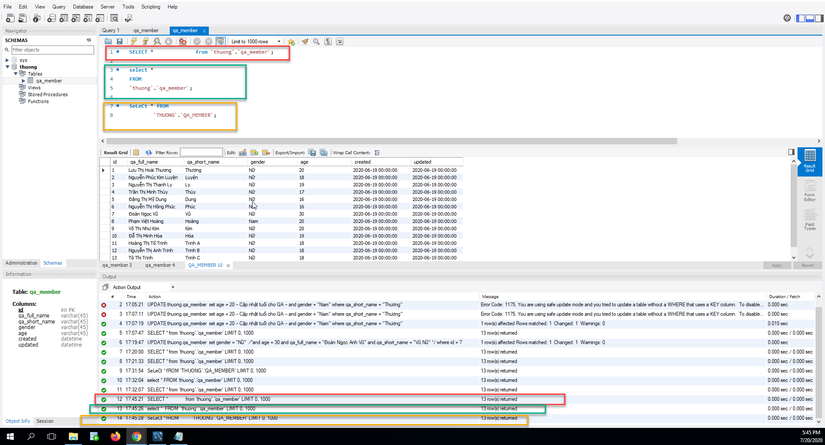Click the Filter Rows input field
The height and width of the screenshot is (445, 825).
(x=201, y=153)
